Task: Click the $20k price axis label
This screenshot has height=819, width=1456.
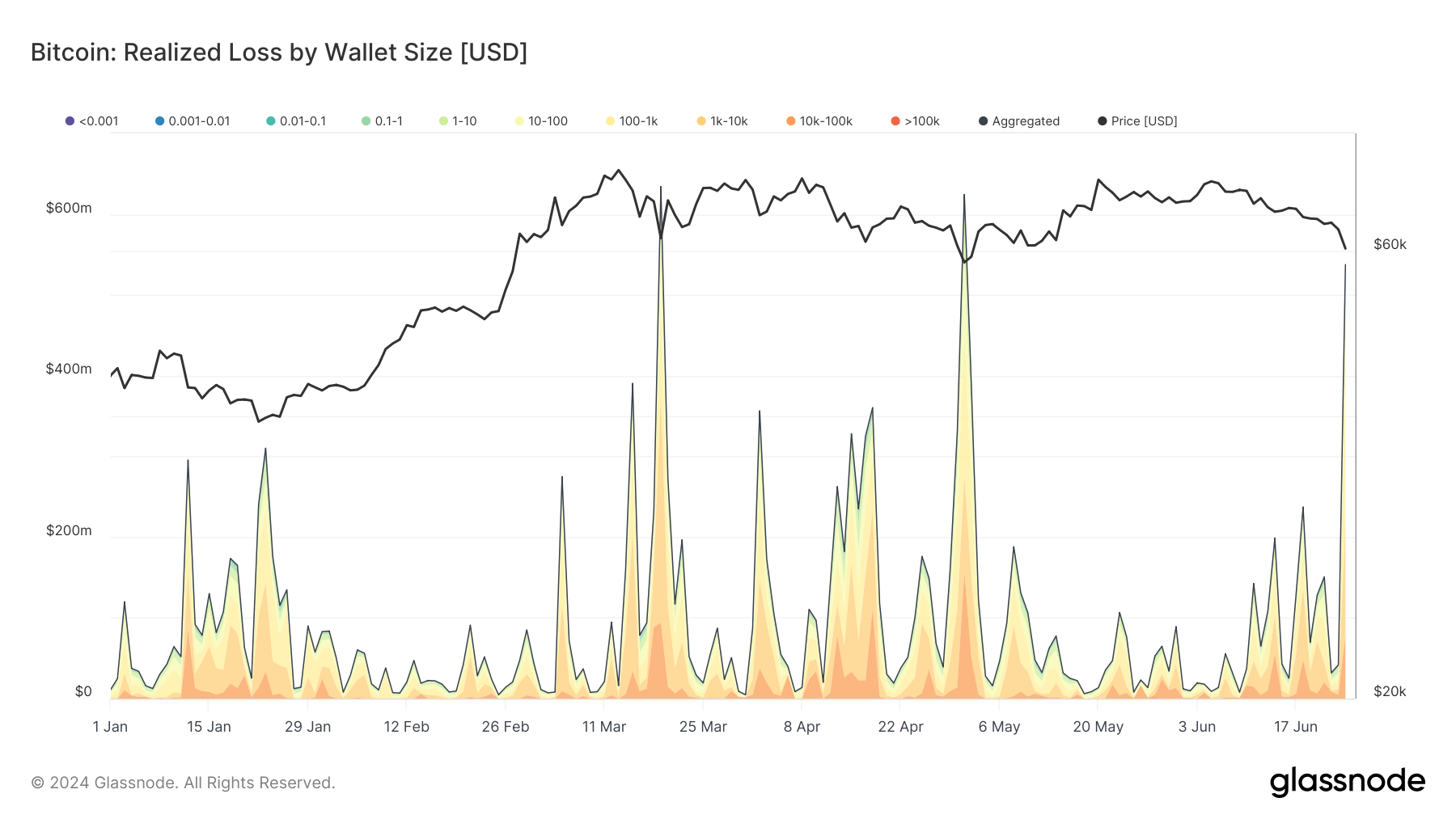Action: 1390,691
